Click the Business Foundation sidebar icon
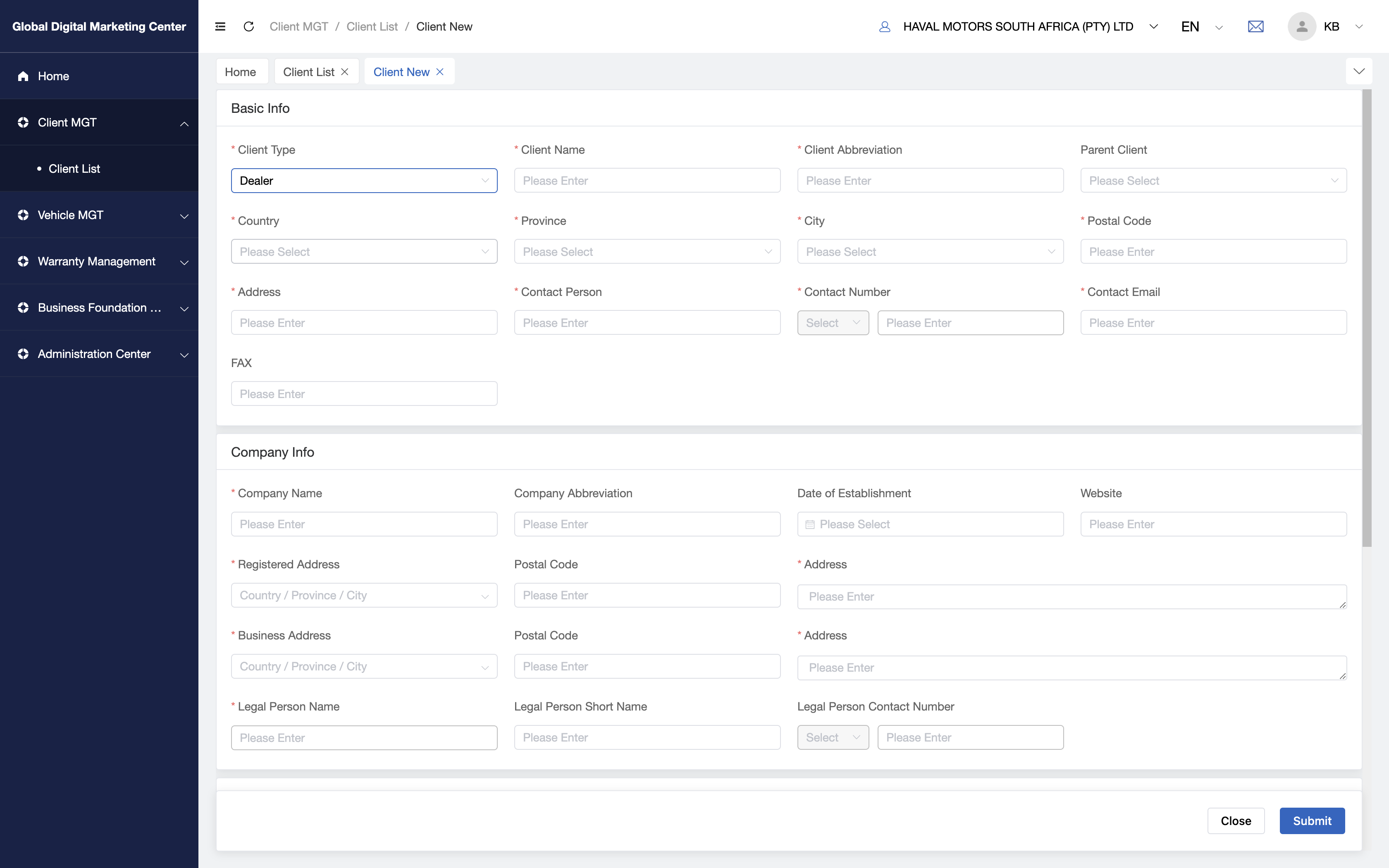This screenshot has width=1389, height=868. coord(23,308)
